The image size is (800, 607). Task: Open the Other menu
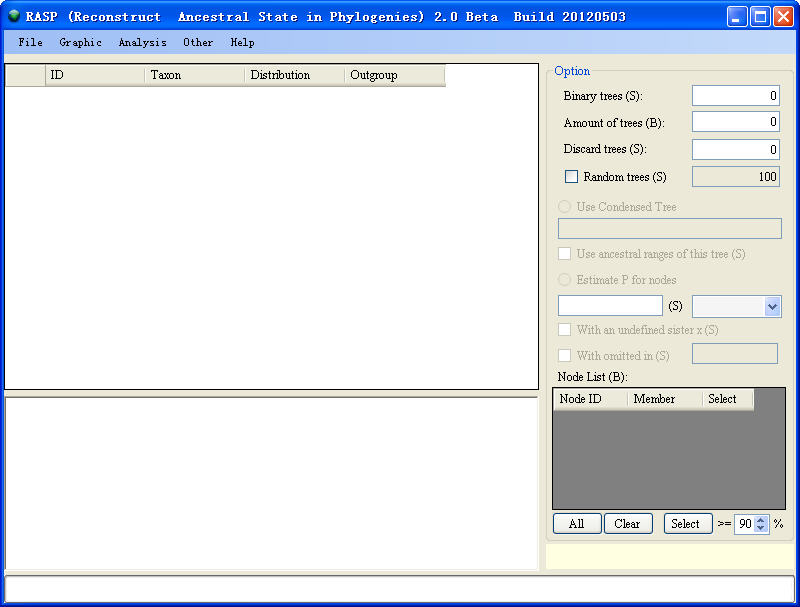pyautogui.click(x=198, y=42)
